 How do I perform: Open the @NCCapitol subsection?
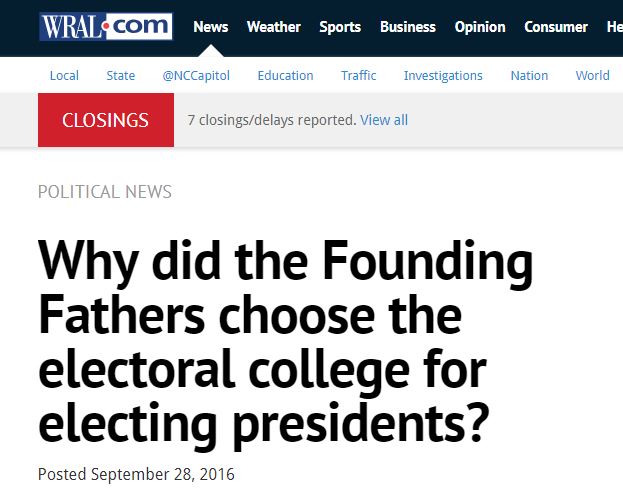tap(196, 75)
